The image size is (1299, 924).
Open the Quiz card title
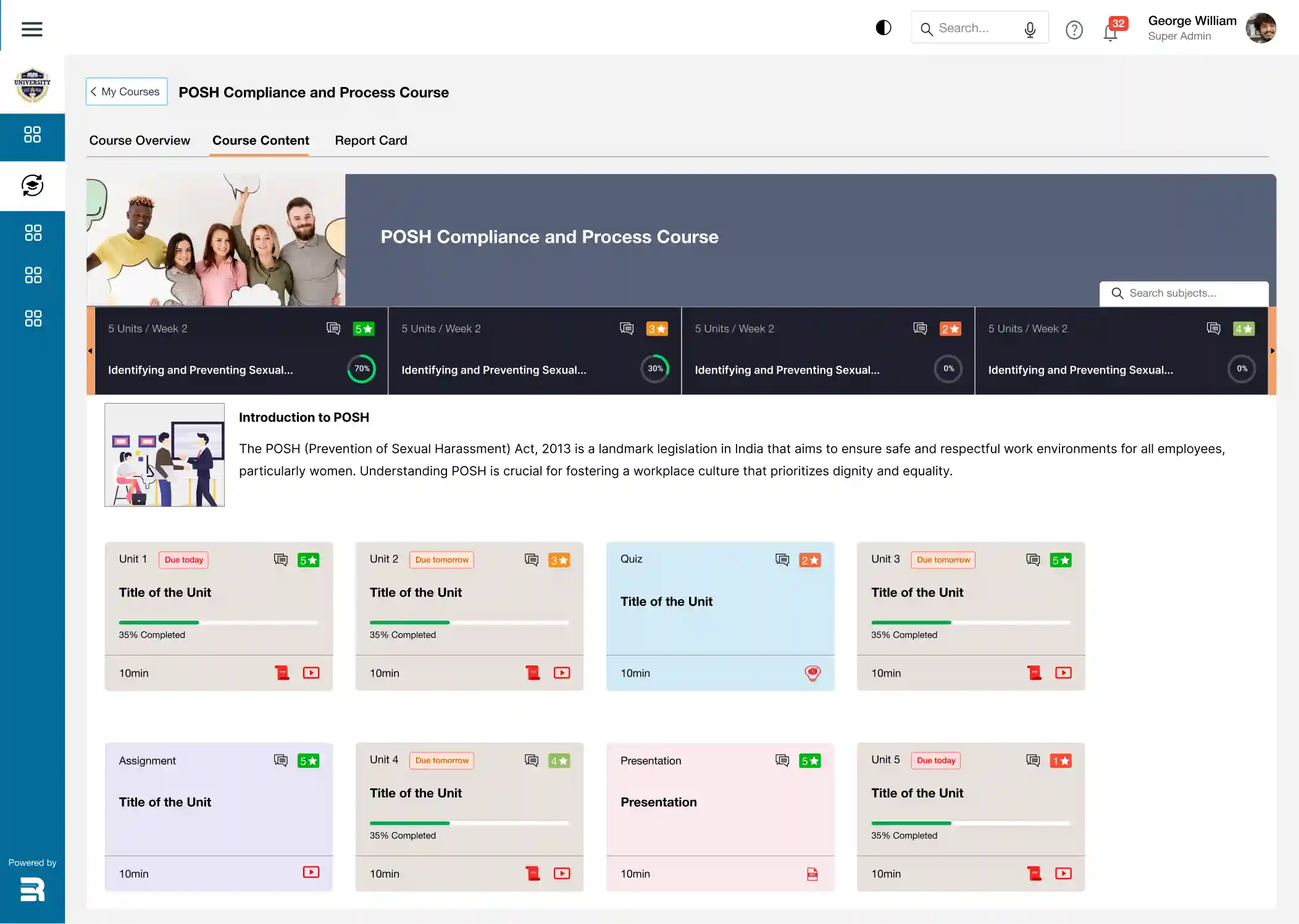pos(666,601)
